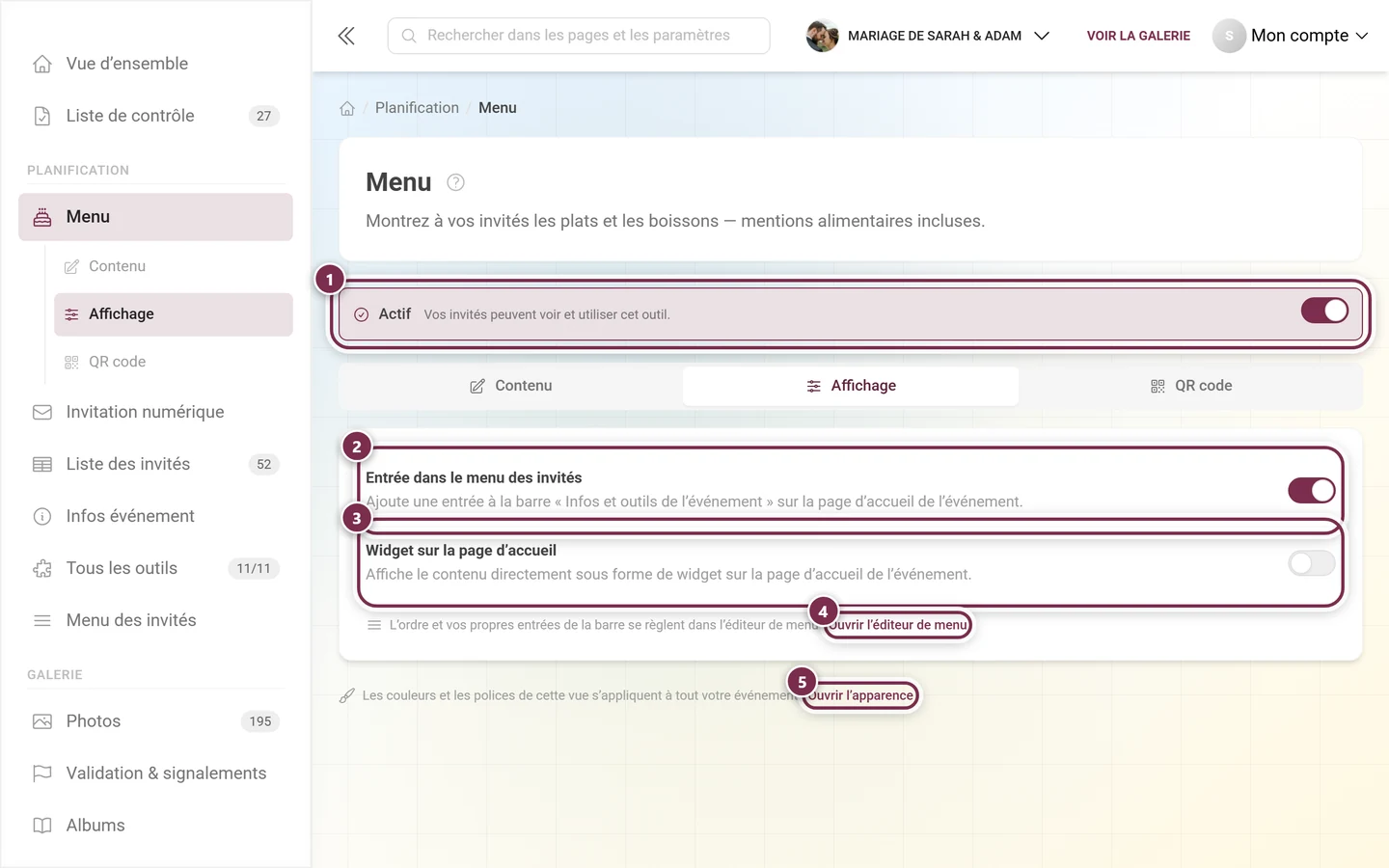Click the home icon in the breadcrumb
1389x868 pixels.
click(347, 108)
